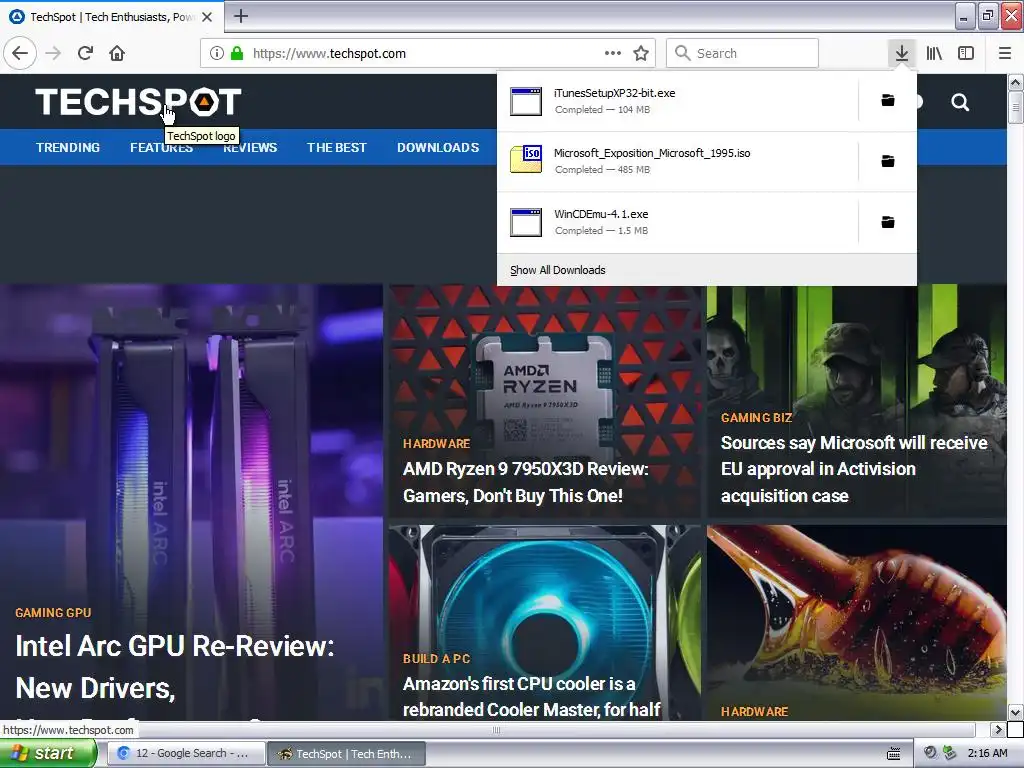This screenshot has height=768, width=1024.
Task: Bookmark this page with the star icon
Action: 641,53
